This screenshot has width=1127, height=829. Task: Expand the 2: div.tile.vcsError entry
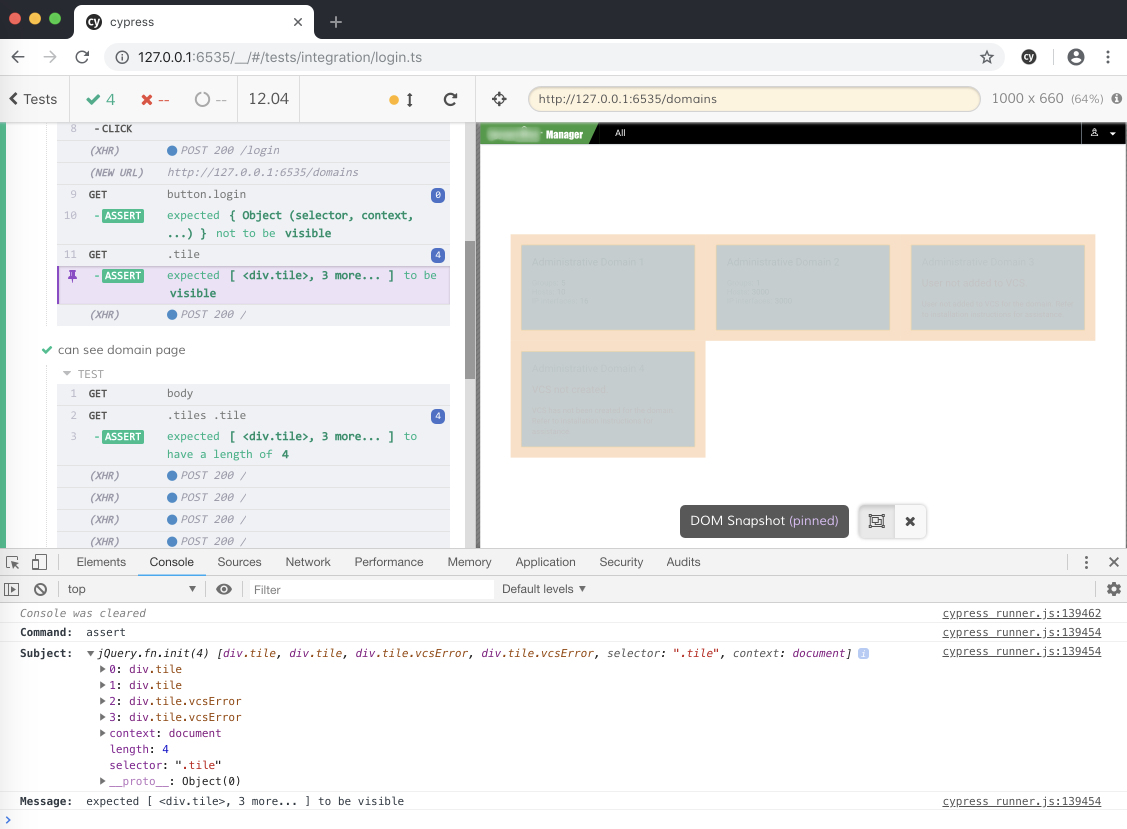(104, 702)
